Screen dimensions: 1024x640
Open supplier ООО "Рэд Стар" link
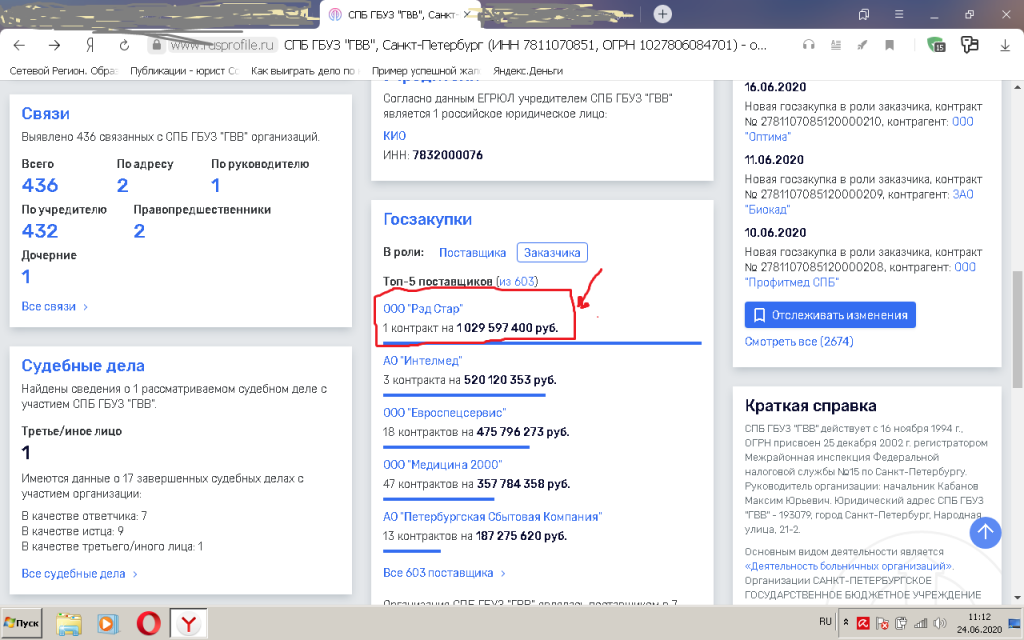(x=423, y=309)
